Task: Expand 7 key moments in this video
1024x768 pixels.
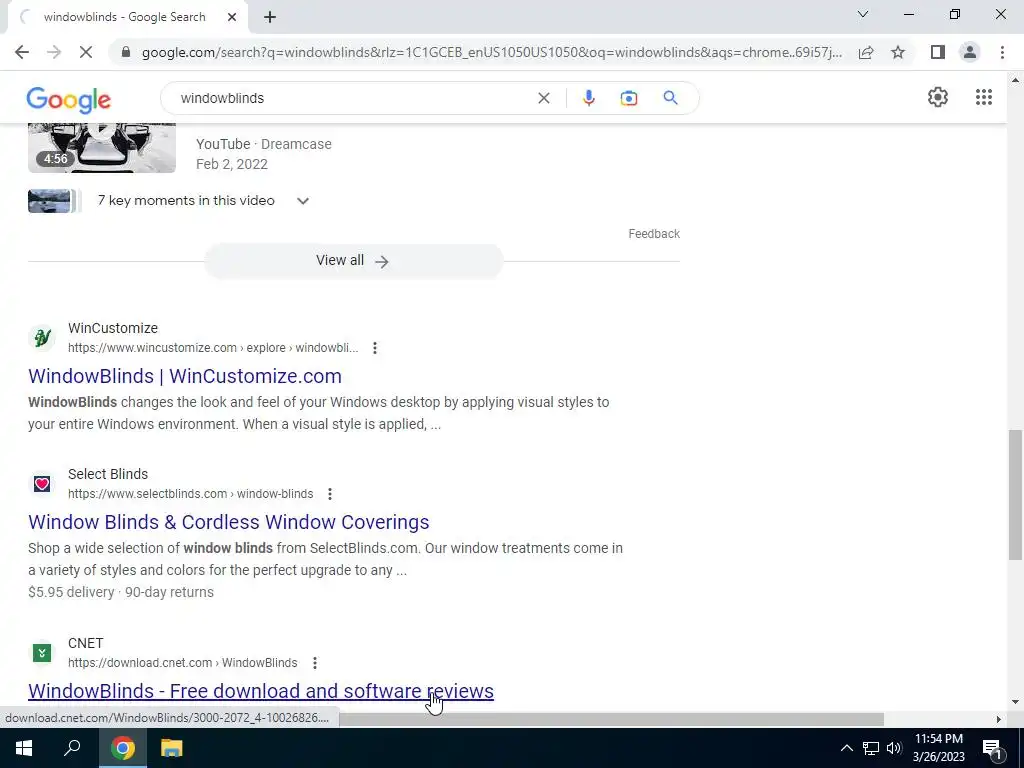Action: [302, 201]
